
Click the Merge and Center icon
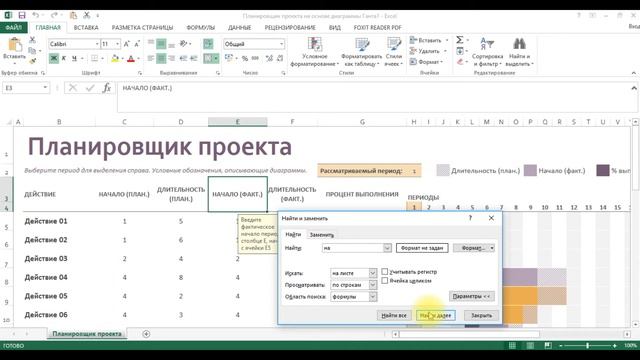(x=208, y=58)
